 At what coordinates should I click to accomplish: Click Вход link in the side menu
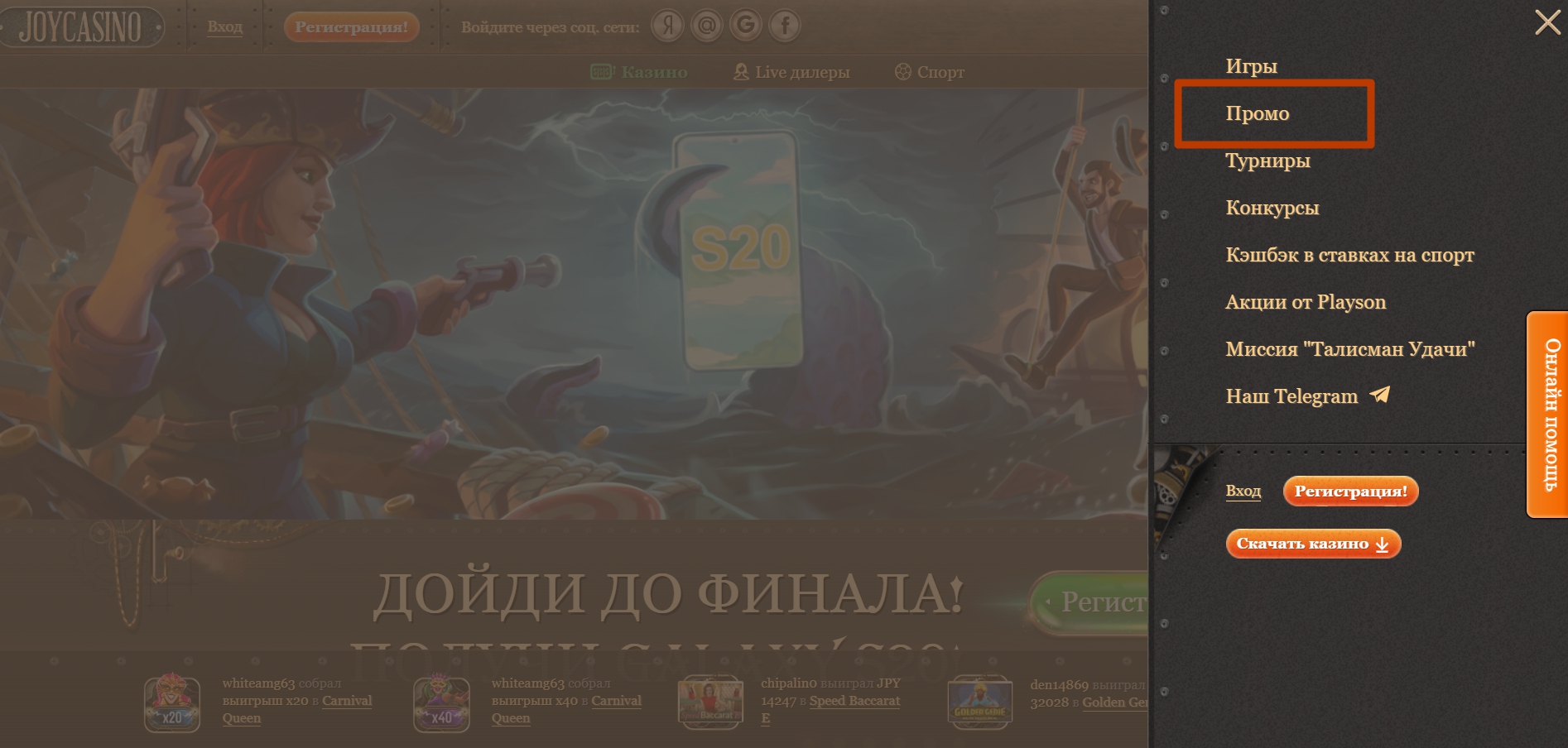click(1243, 491)
